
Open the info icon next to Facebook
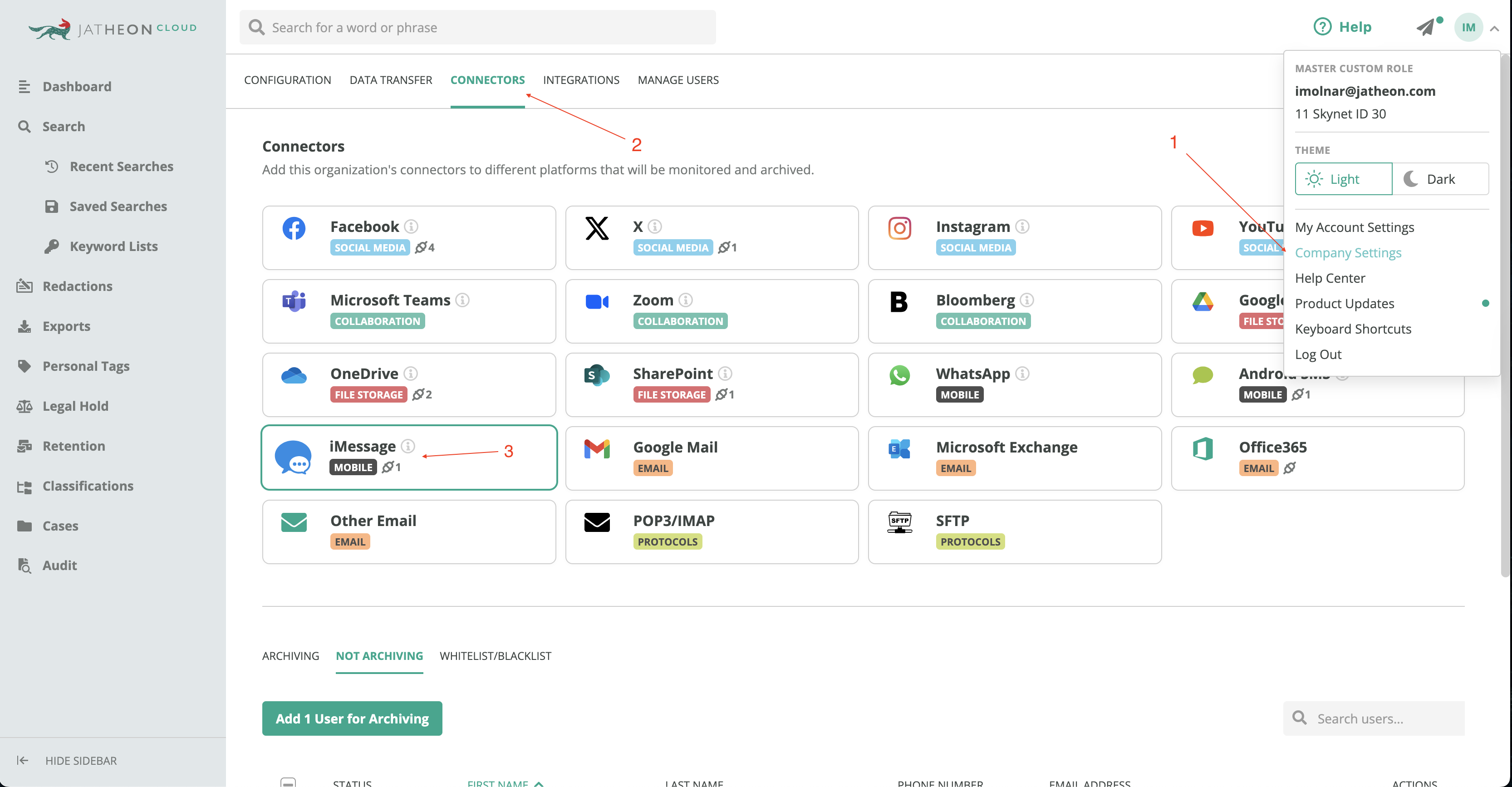coord(412,226)
